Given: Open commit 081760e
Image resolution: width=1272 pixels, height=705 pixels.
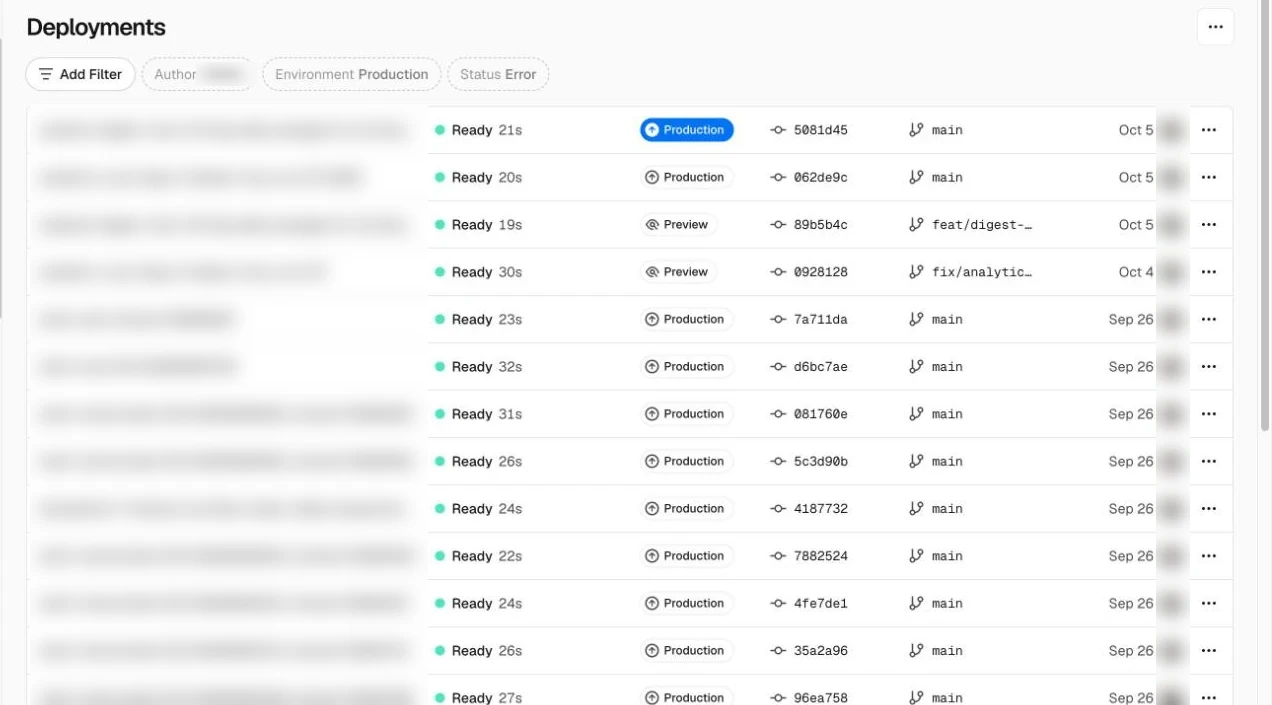Looking at the screenshot, I should [x=820, y=414].
